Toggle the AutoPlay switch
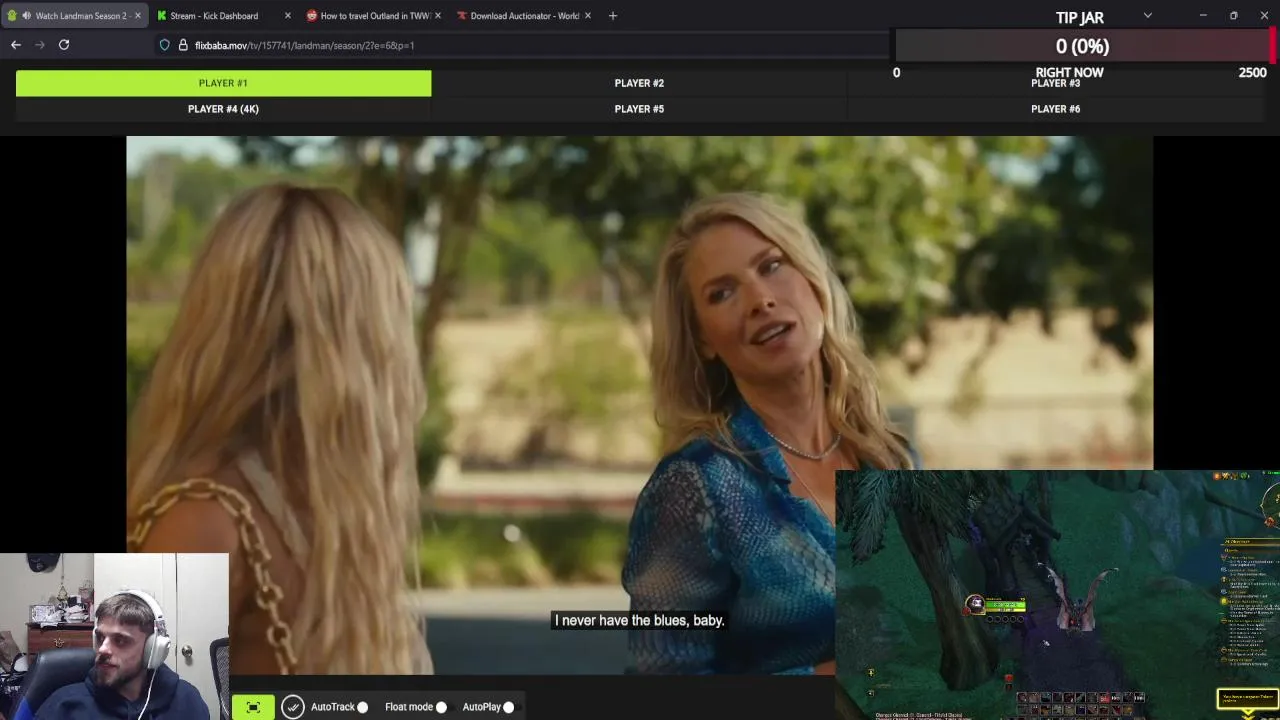The image size is (1280, 720). (509, 707)
